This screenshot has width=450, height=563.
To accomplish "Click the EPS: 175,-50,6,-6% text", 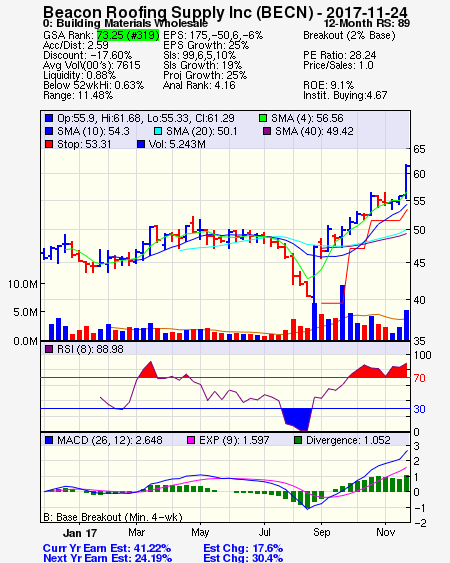I will click(213, 35).
